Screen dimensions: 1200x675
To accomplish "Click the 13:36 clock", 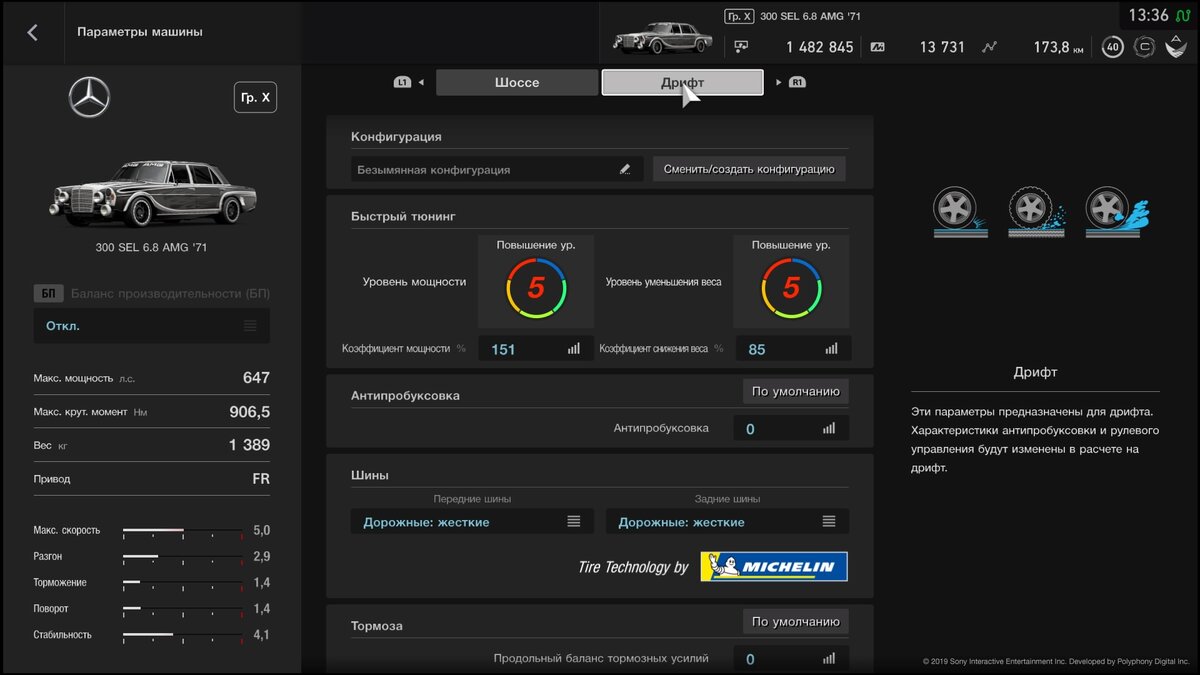I will click(x=1148, y=15).
